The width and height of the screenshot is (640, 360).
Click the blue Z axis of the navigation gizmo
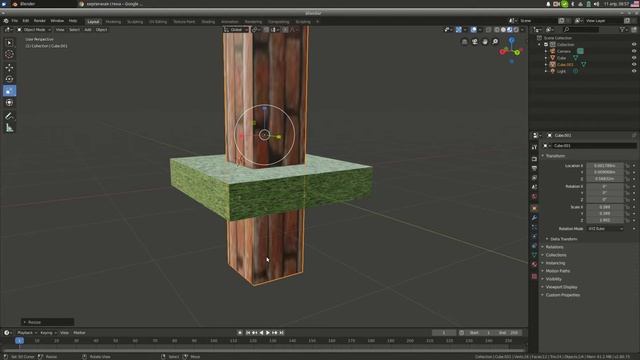click(511, 40)
